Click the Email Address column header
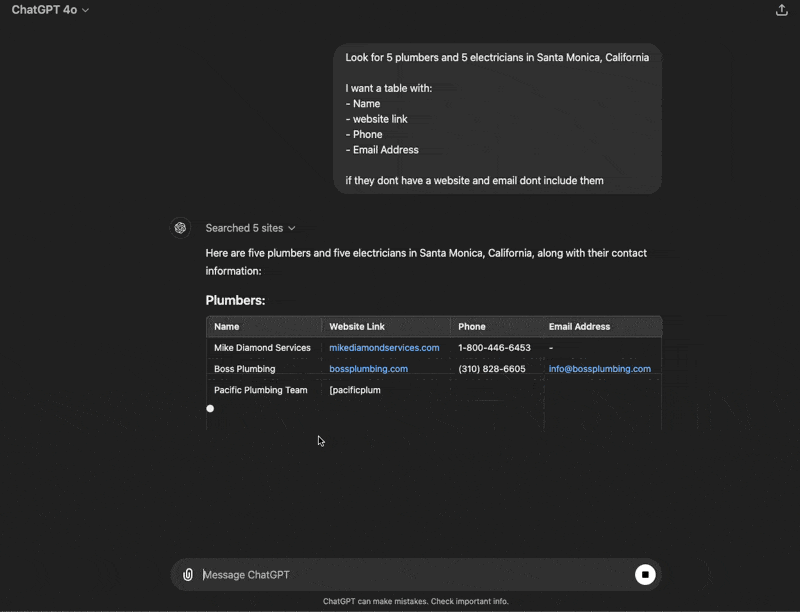 coord(579,326)
